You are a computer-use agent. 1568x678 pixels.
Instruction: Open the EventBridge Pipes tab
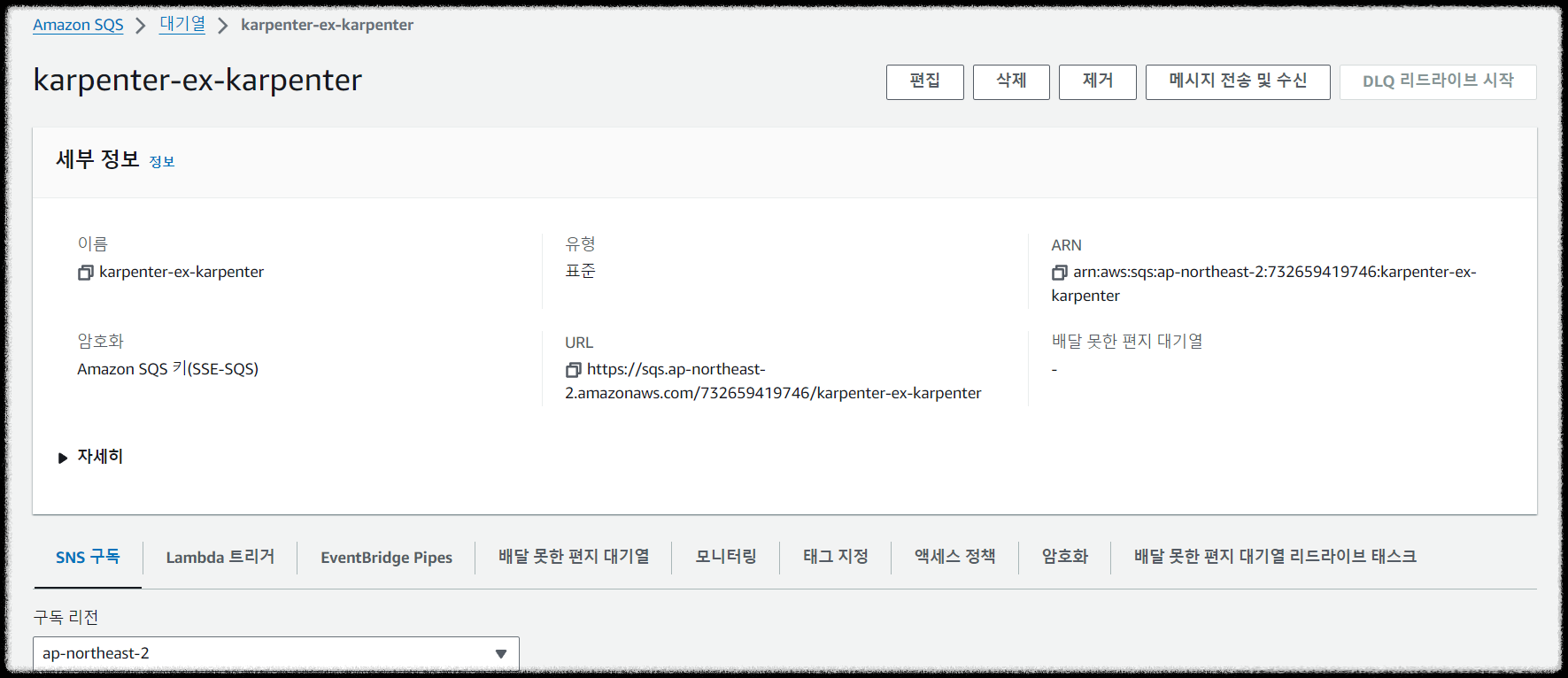pos(387,558)
